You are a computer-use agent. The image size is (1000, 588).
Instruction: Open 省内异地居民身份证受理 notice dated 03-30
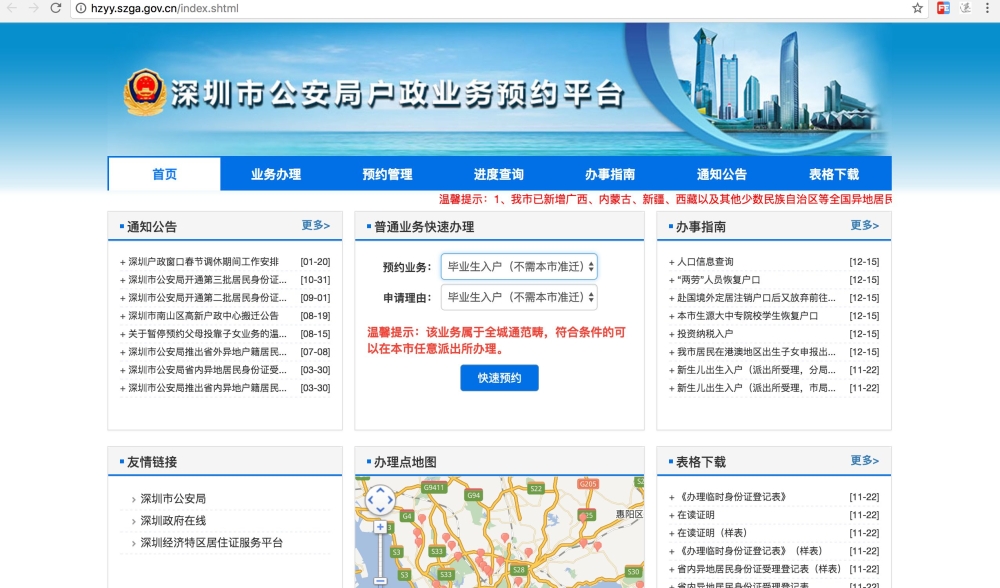click(x=207, y=370)
